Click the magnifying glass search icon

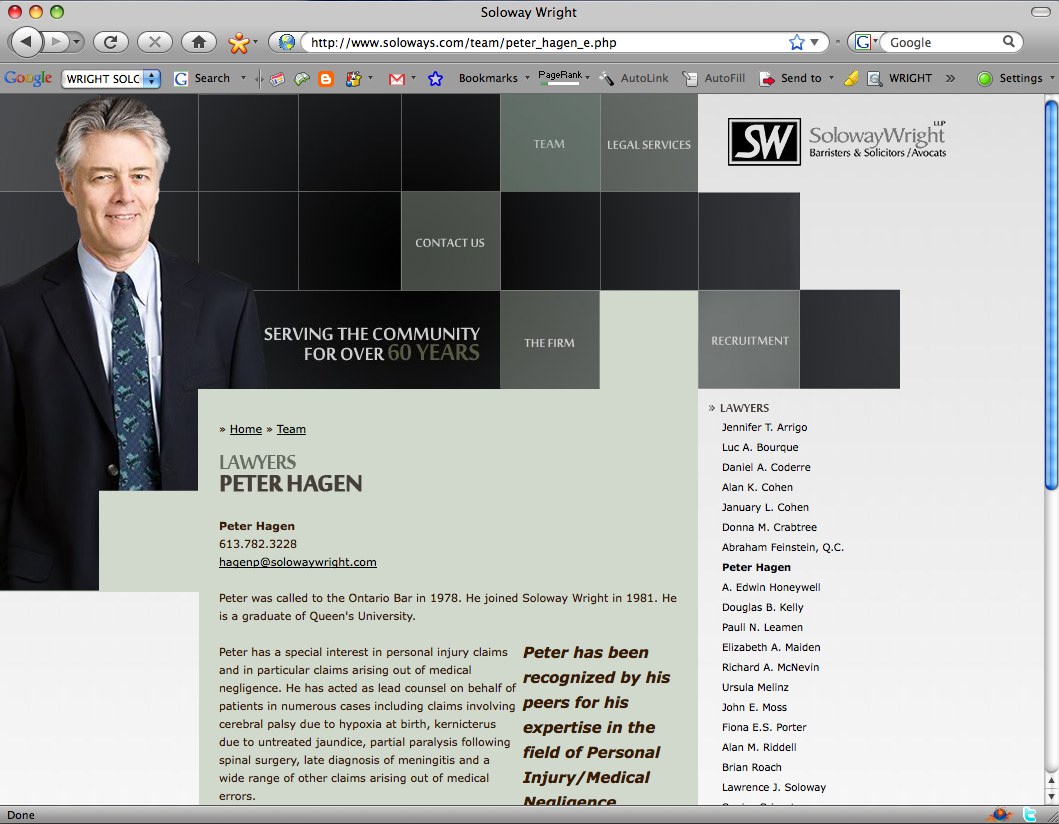click(1008, 42)
